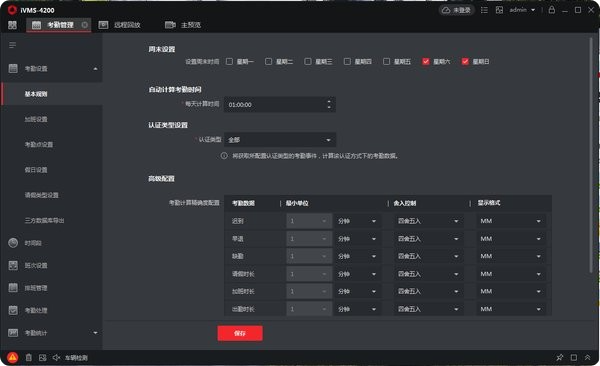Click 迟到 row minimum unit value field
The height and width of the screenshot is (366, 600).
(309, 221)
